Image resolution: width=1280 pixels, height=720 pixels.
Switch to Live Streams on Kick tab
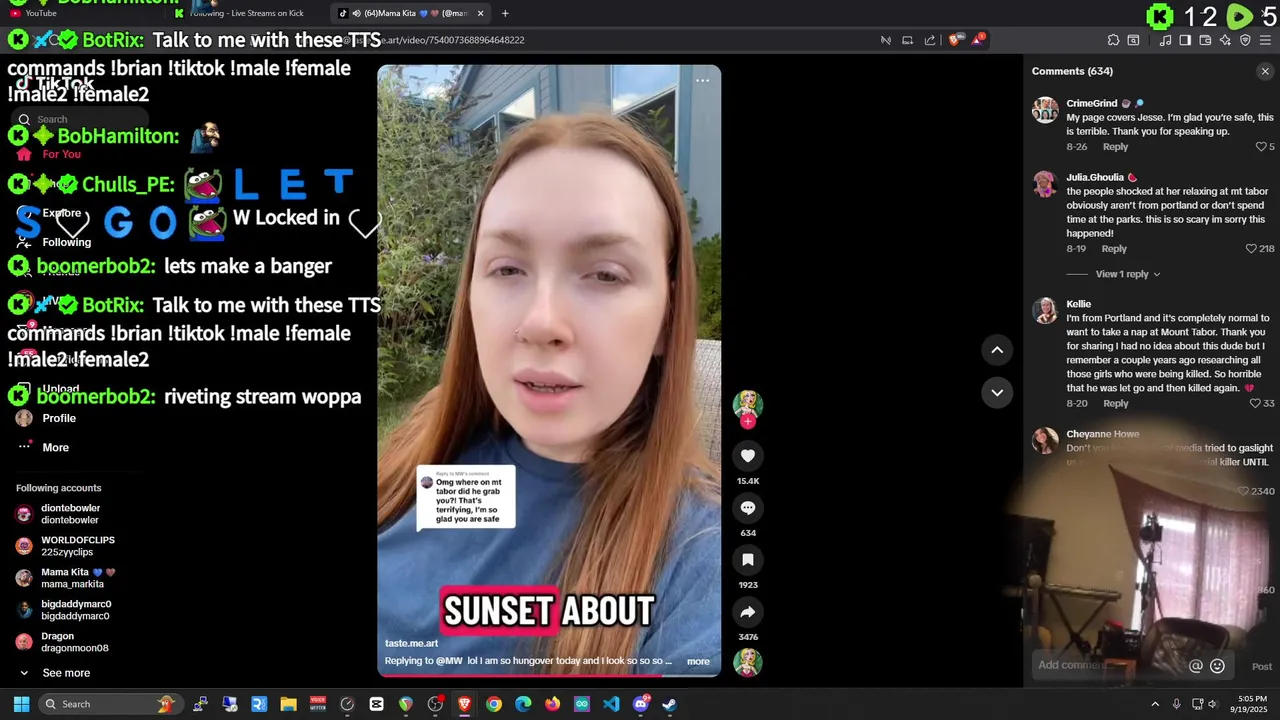click(x=247, y=13)
